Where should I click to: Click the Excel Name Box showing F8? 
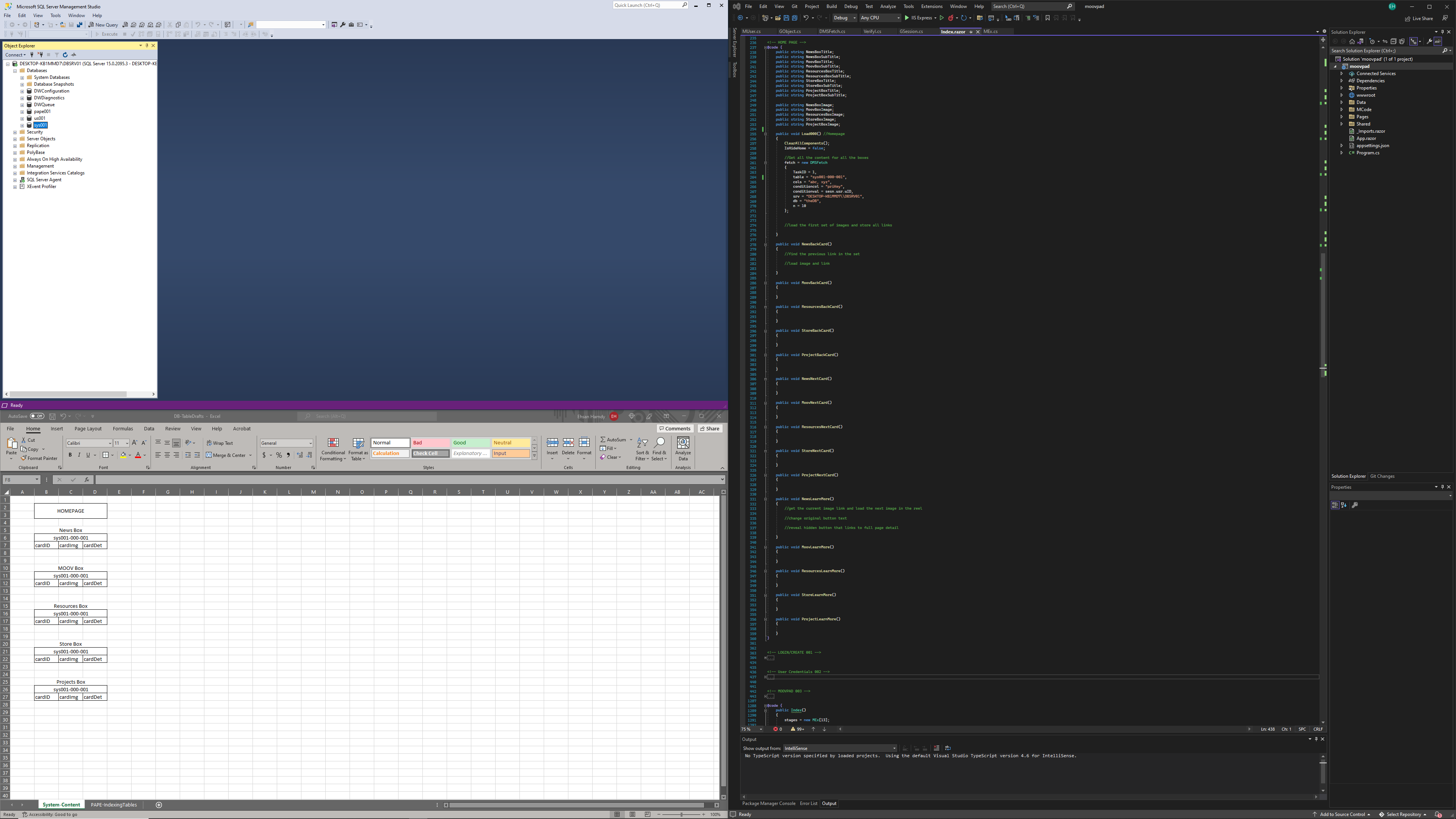(21, 480)
